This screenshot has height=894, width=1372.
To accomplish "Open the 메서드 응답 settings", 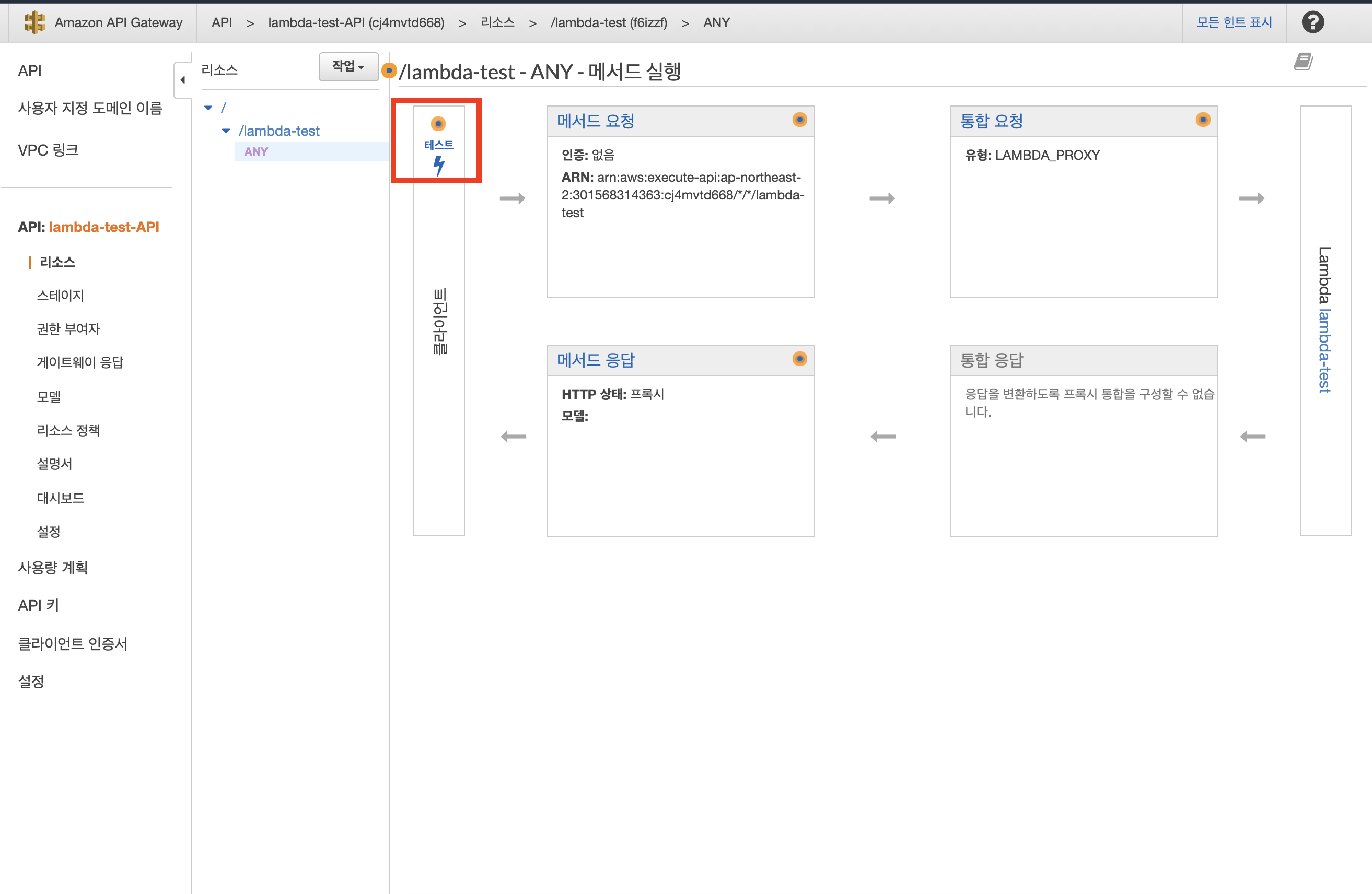I will pyautogui.click(x=596, y=361).
